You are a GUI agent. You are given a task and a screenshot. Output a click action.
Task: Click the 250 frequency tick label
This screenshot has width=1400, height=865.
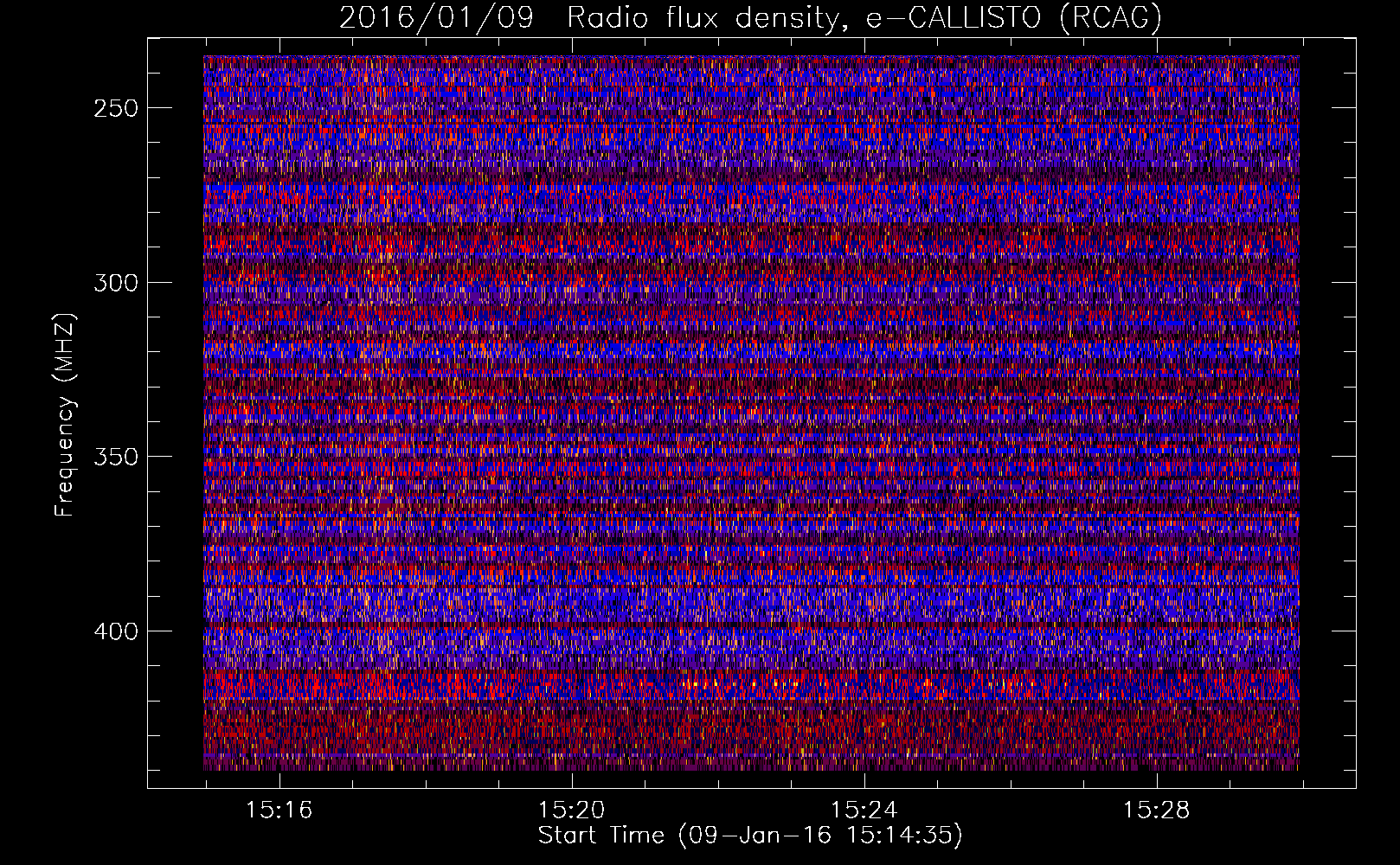tap(116, 108)
